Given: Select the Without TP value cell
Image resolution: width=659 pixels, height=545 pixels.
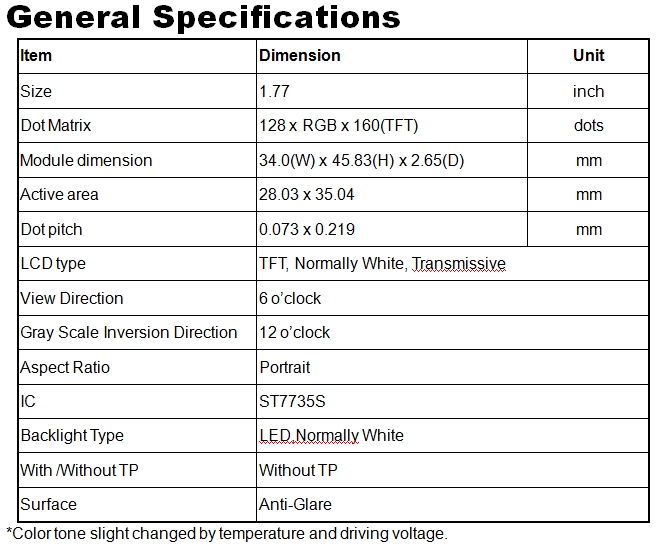Looking at the screenshot, I should 298,470.
